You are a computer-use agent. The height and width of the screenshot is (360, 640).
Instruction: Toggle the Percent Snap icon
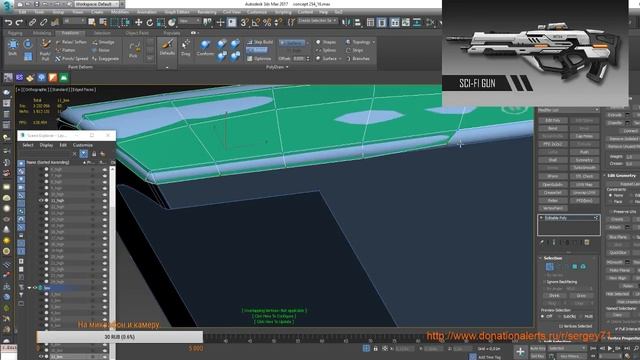(267, 22)
